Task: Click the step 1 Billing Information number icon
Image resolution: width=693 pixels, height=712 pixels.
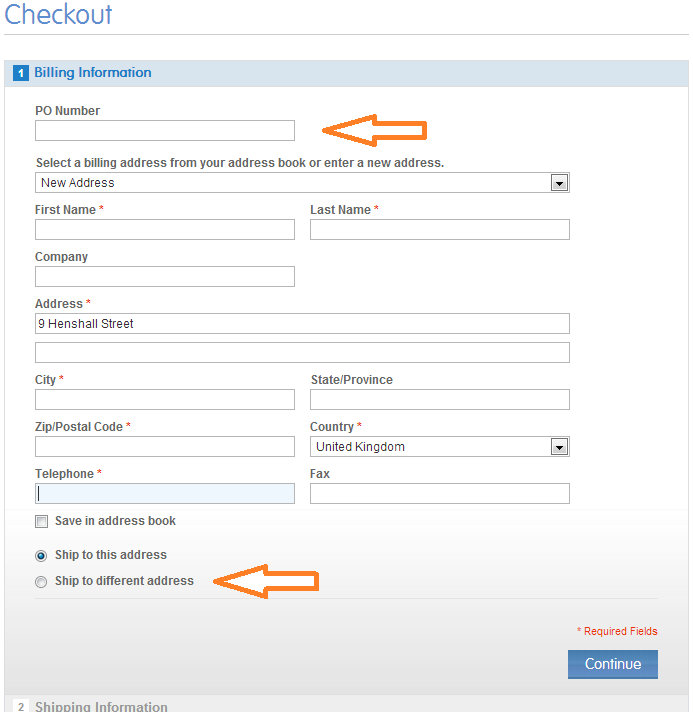Action: coord(20,73)
